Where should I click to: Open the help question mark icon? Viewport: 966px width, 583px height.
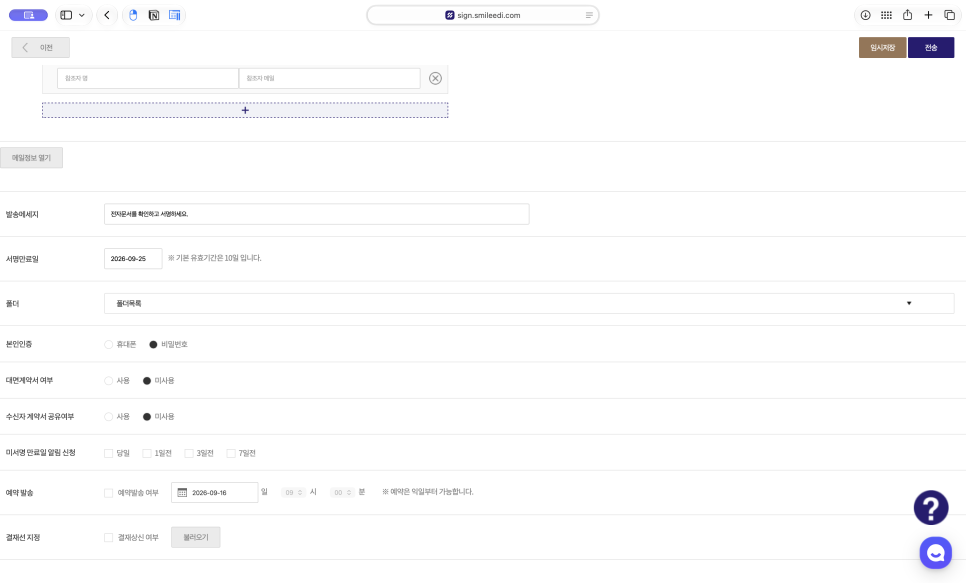coord(931,508)
